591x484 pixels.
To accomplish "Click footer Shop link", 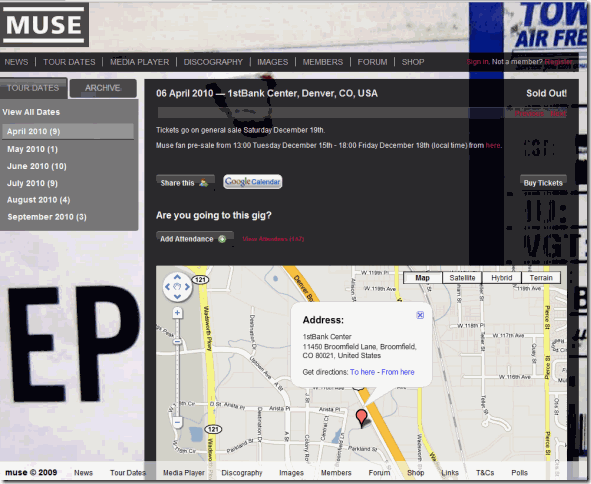I will pos(415,473).
